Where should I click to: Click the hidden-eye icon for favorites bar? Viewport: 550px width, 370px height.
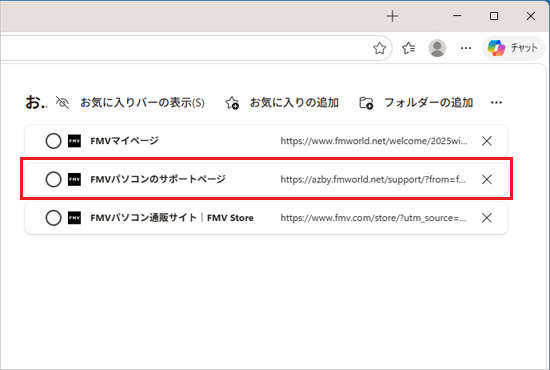pyautogui.click(x=62, y=102)
